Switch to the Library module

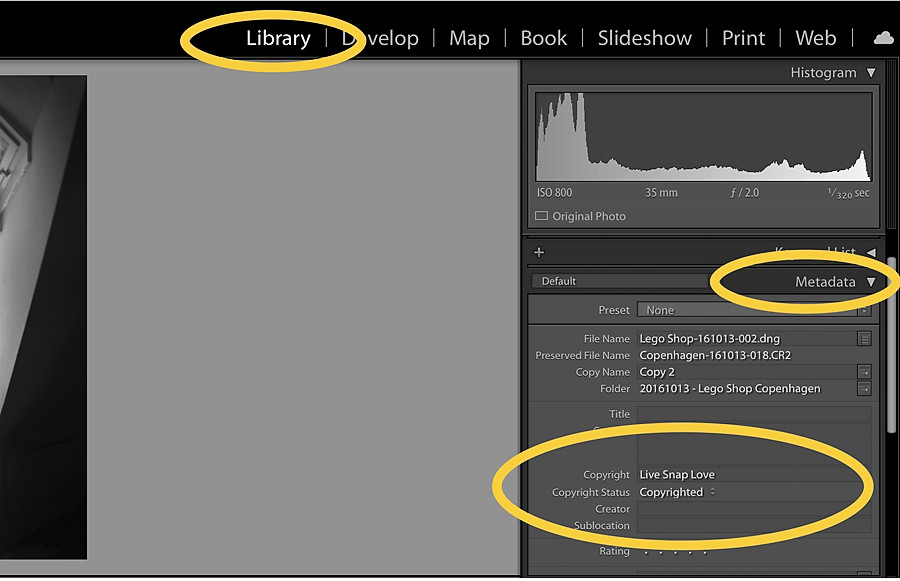[278, 38]
